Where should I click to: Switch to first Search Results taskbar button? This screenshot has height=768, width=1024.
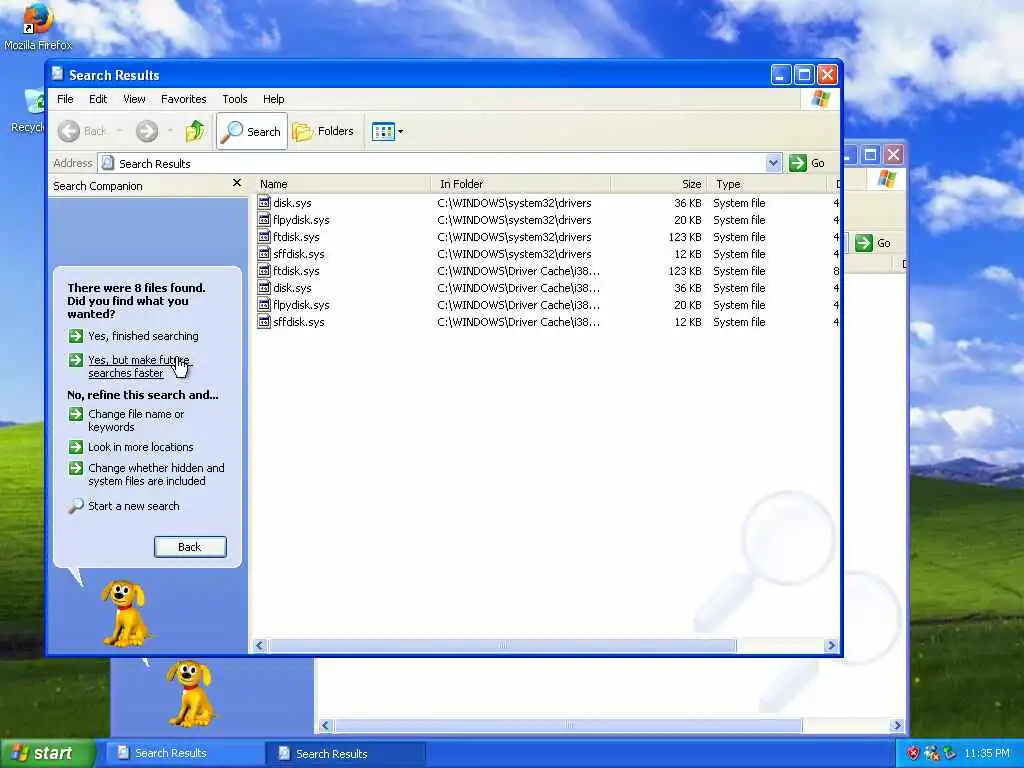coord(183,753)
